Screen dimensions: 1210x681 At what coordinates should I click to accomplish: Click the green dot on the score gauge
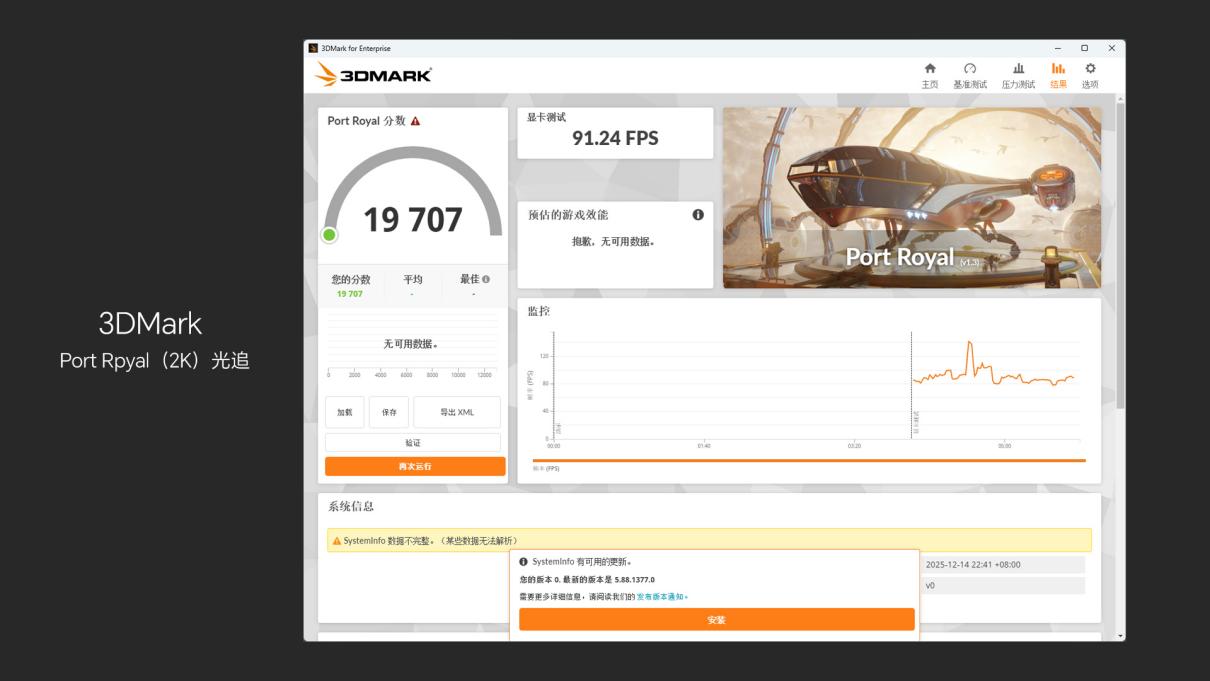[329, 235]
